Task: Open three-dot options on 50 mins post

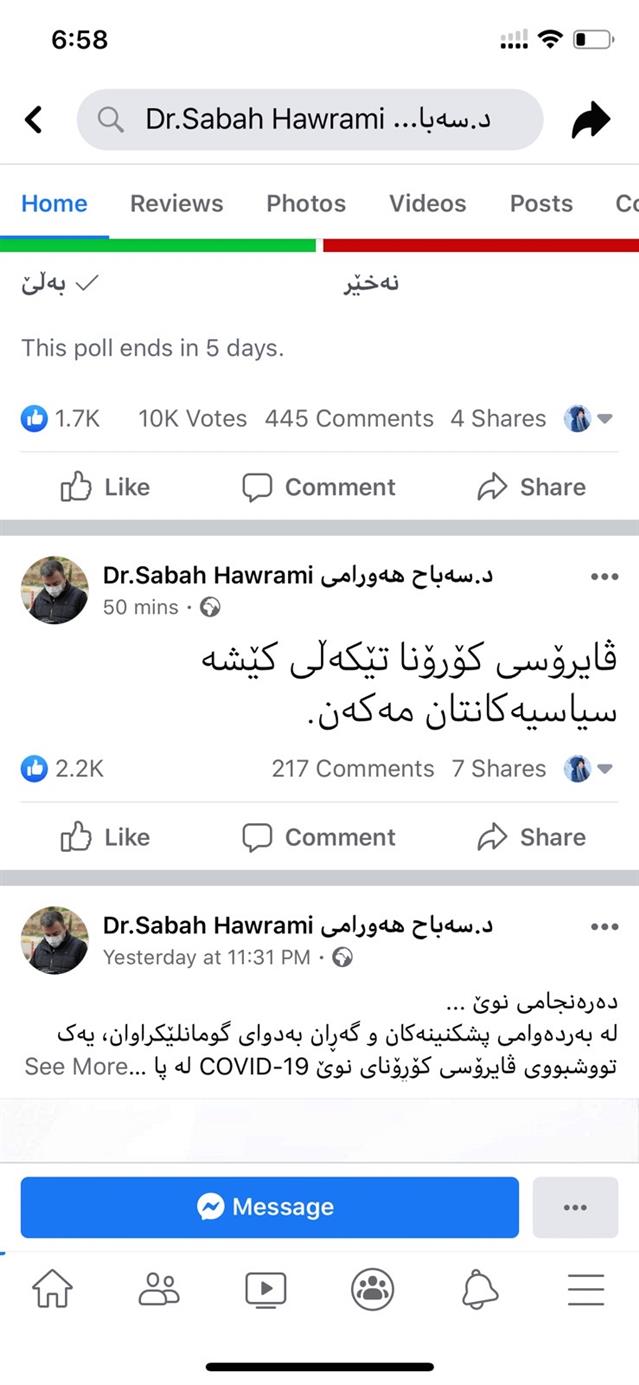Action: click(x=604, y=577)
